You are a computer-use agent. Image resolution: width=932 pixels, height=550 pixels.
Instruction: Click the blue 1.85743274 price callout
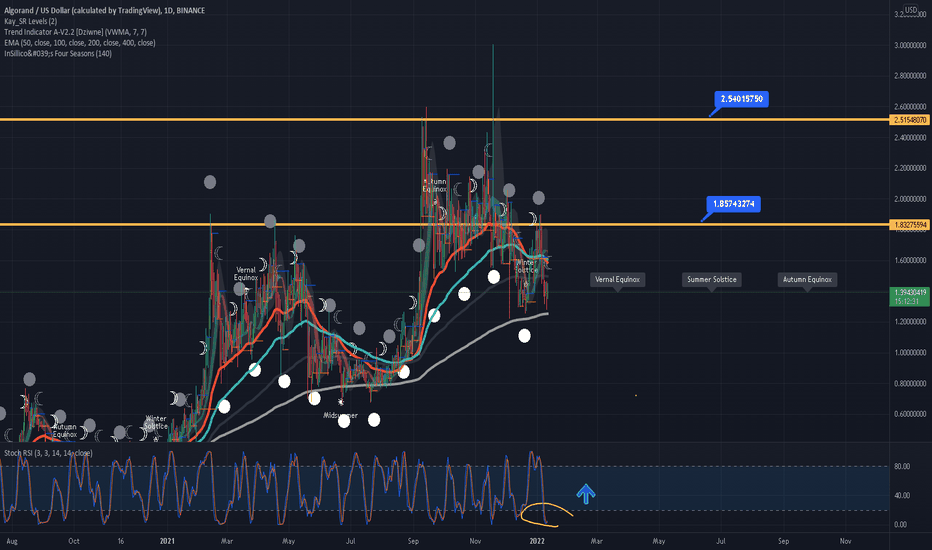(733, 204)
